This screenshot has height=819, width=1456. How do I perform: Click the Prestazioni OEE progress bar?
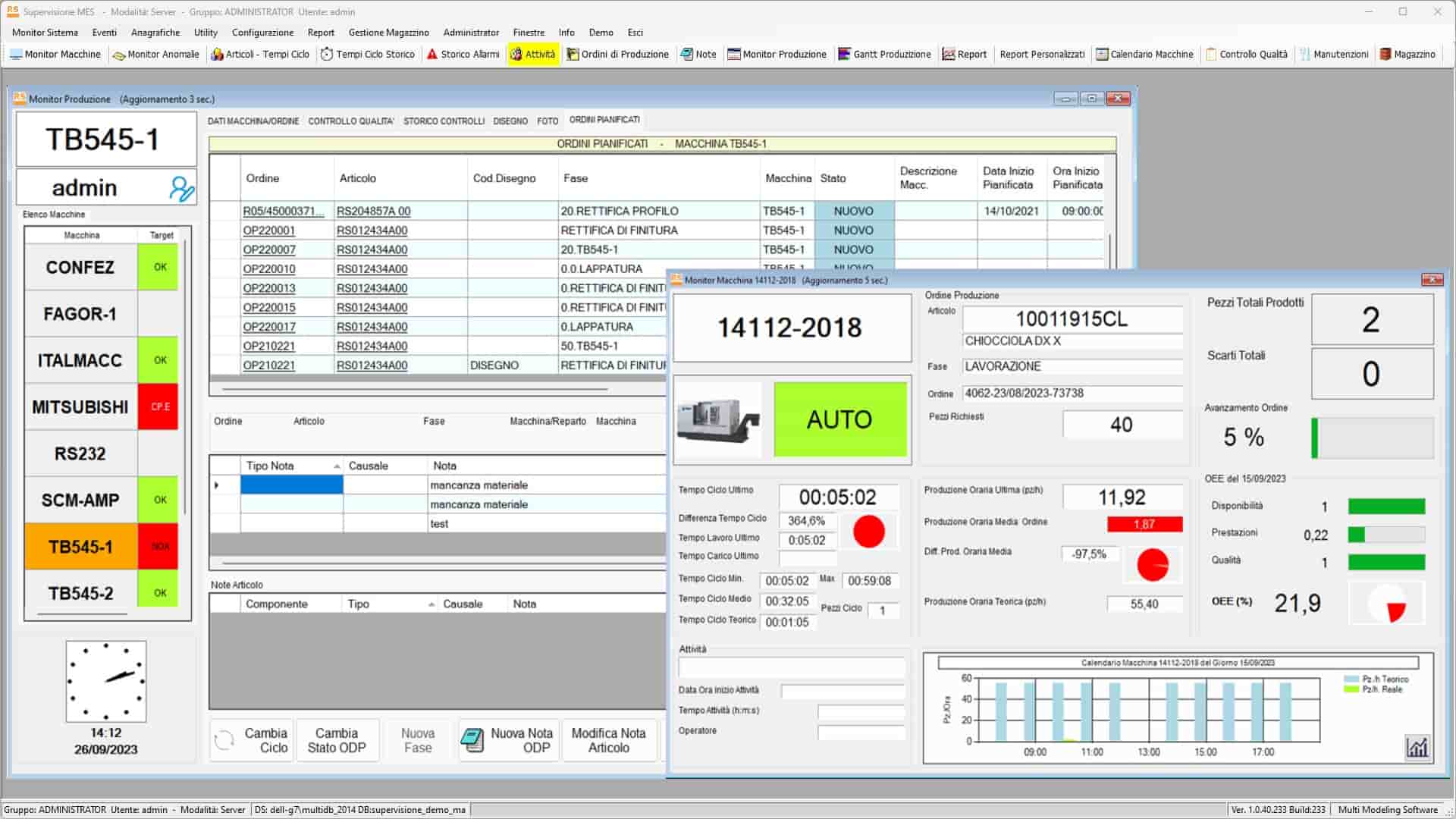tap(1386, 535)
